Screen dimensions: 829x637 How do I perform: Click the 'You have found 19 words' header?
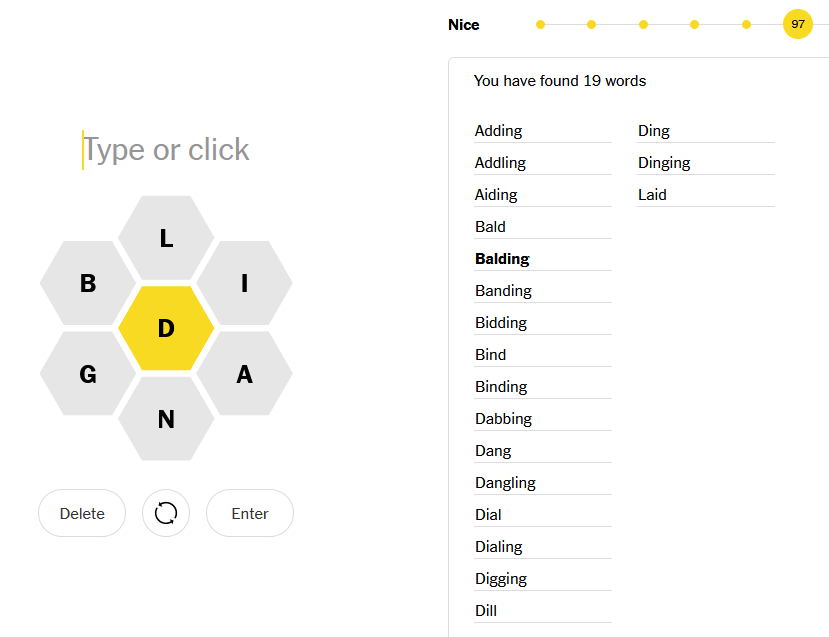tap(560, 81)
